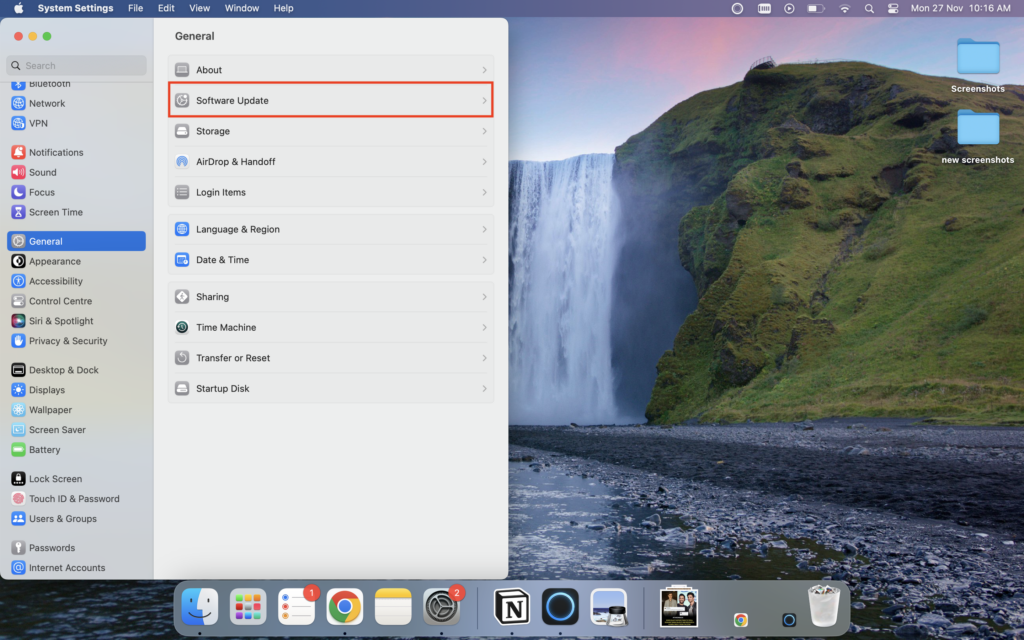
Task: Open Notion from the Dock
Action: (x=512, y=607)
